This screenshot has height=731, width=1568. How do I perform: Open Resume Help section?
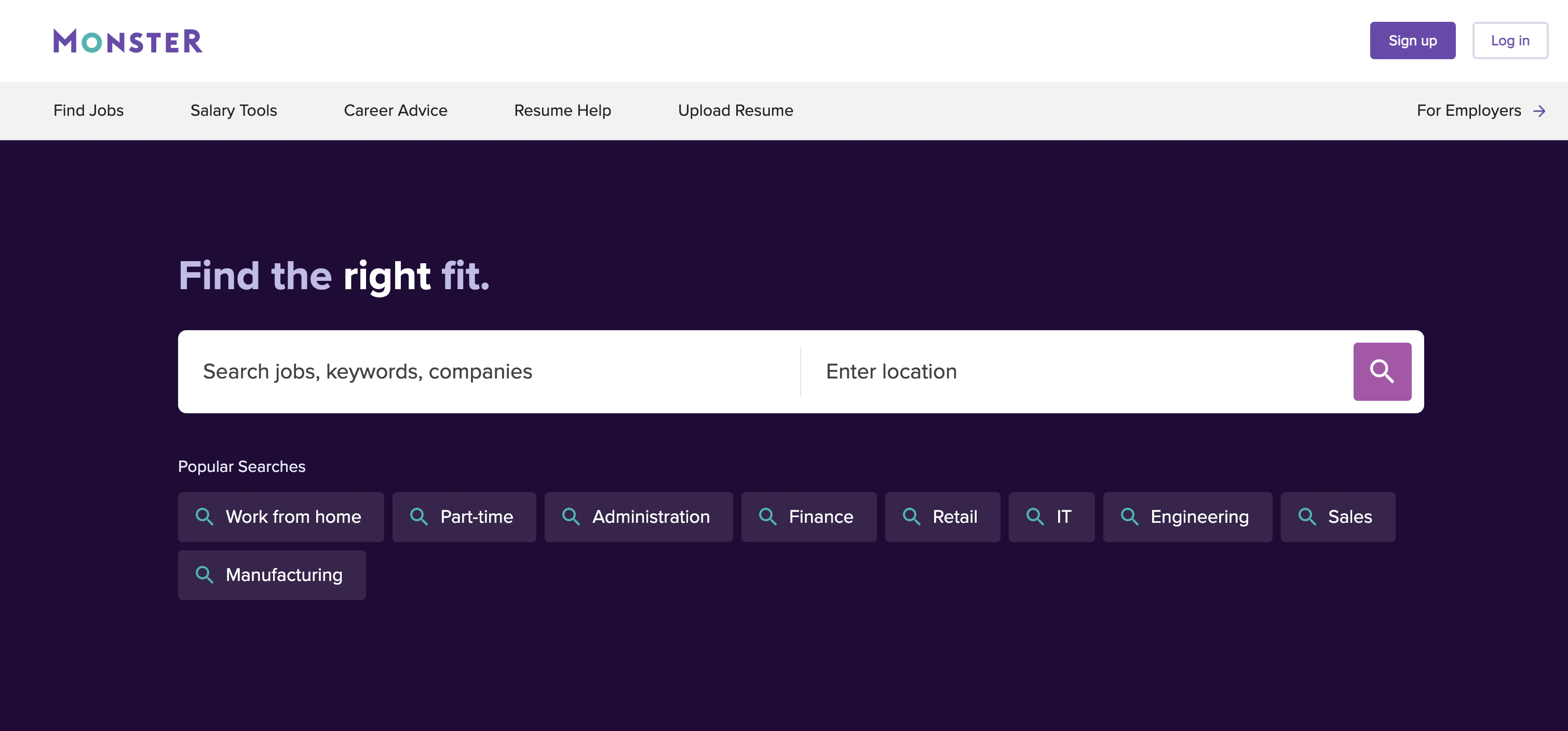(x=562, y=110)
